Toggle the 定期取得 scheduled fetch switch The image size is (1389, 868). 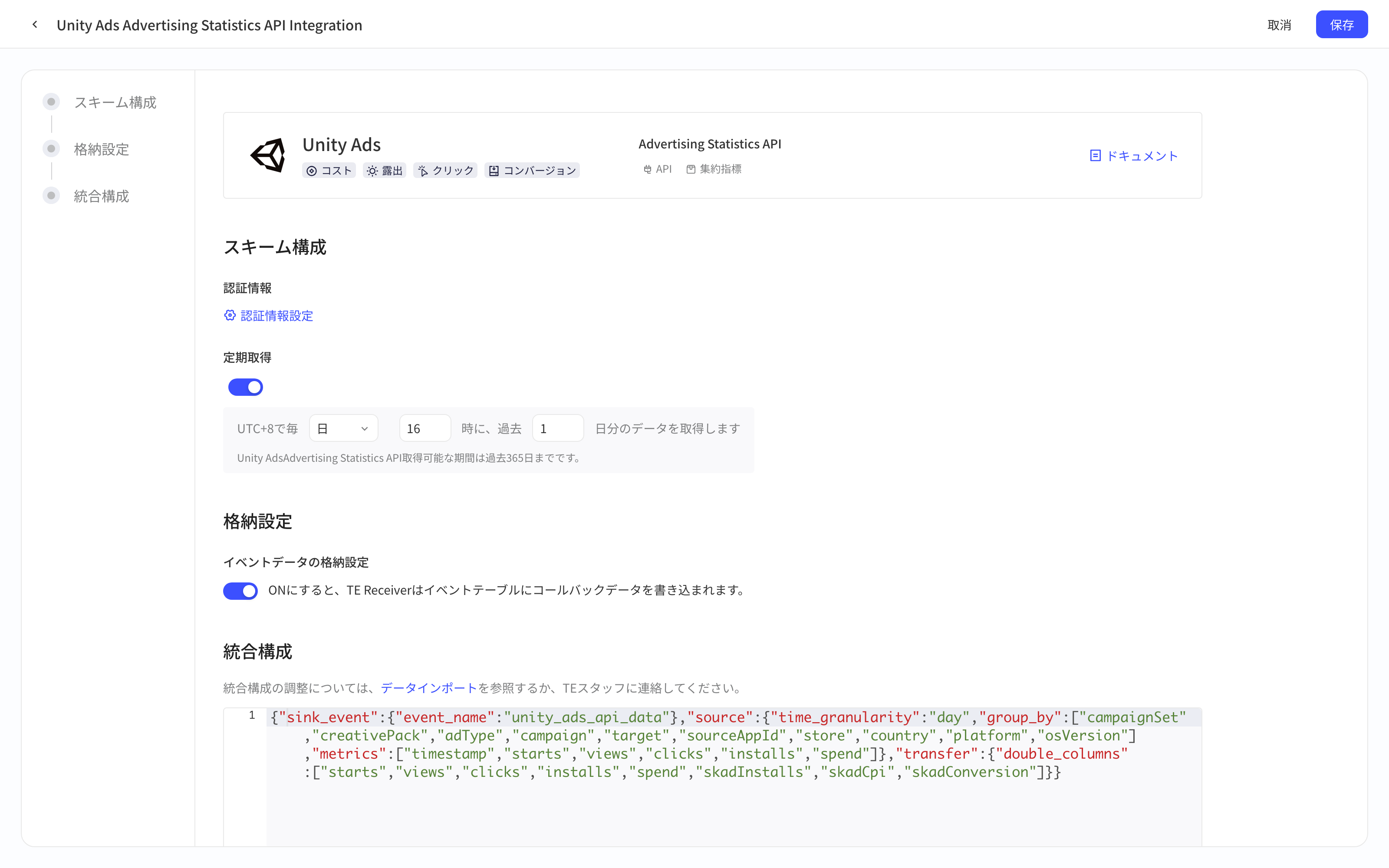pos(246,387)
